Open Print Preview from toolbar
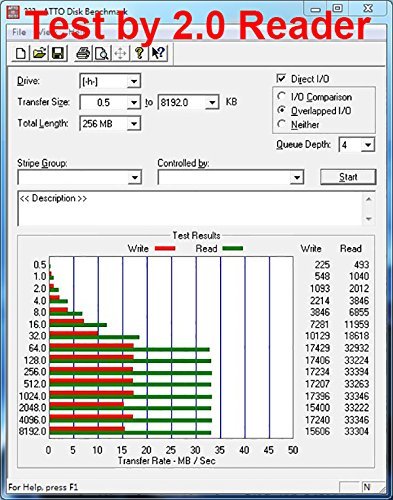This screenshot has width=393, height=500. [101, 53]
